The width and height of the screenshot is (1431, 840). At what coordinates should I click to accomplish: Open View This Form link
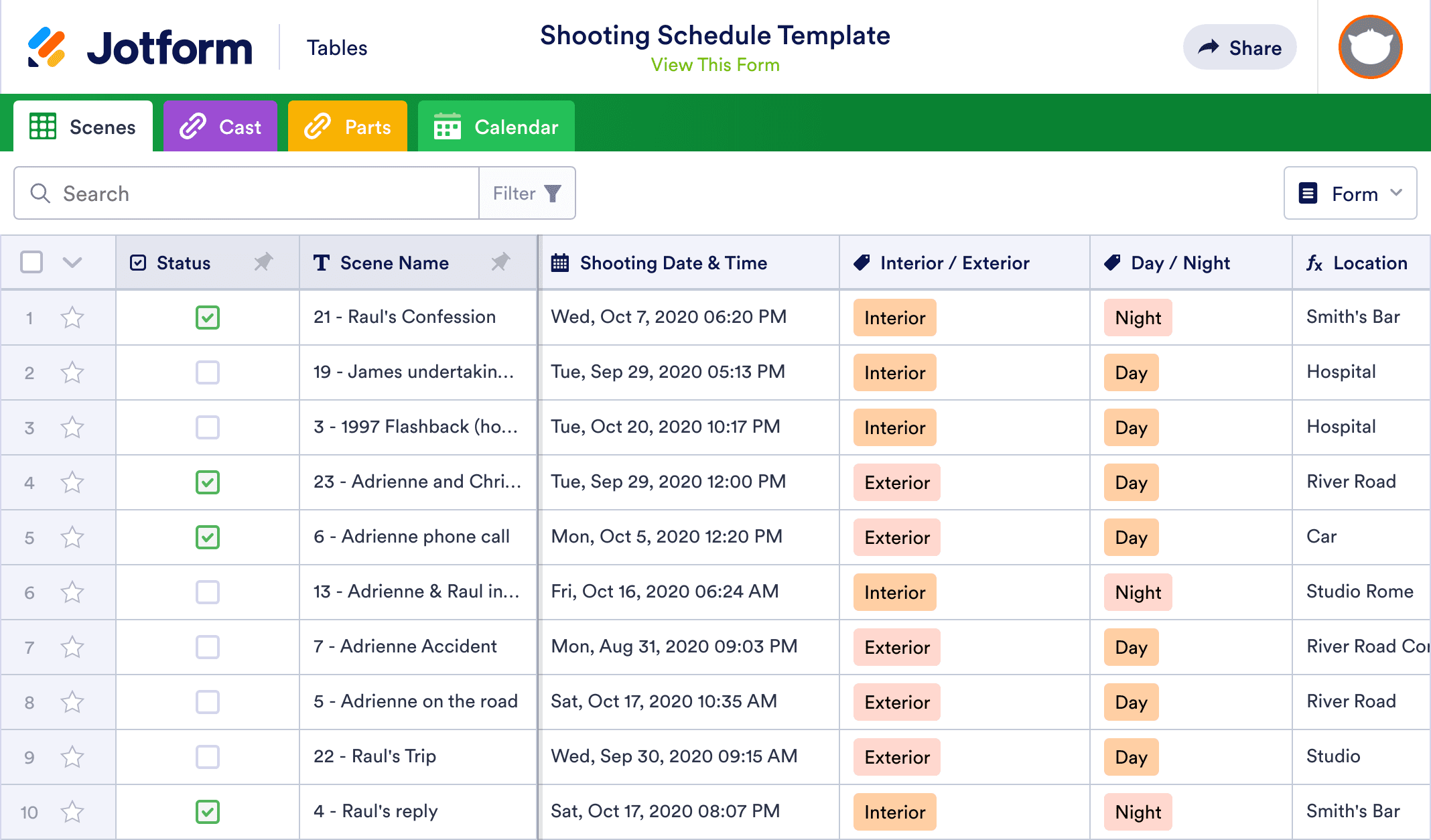pos(715,65)
